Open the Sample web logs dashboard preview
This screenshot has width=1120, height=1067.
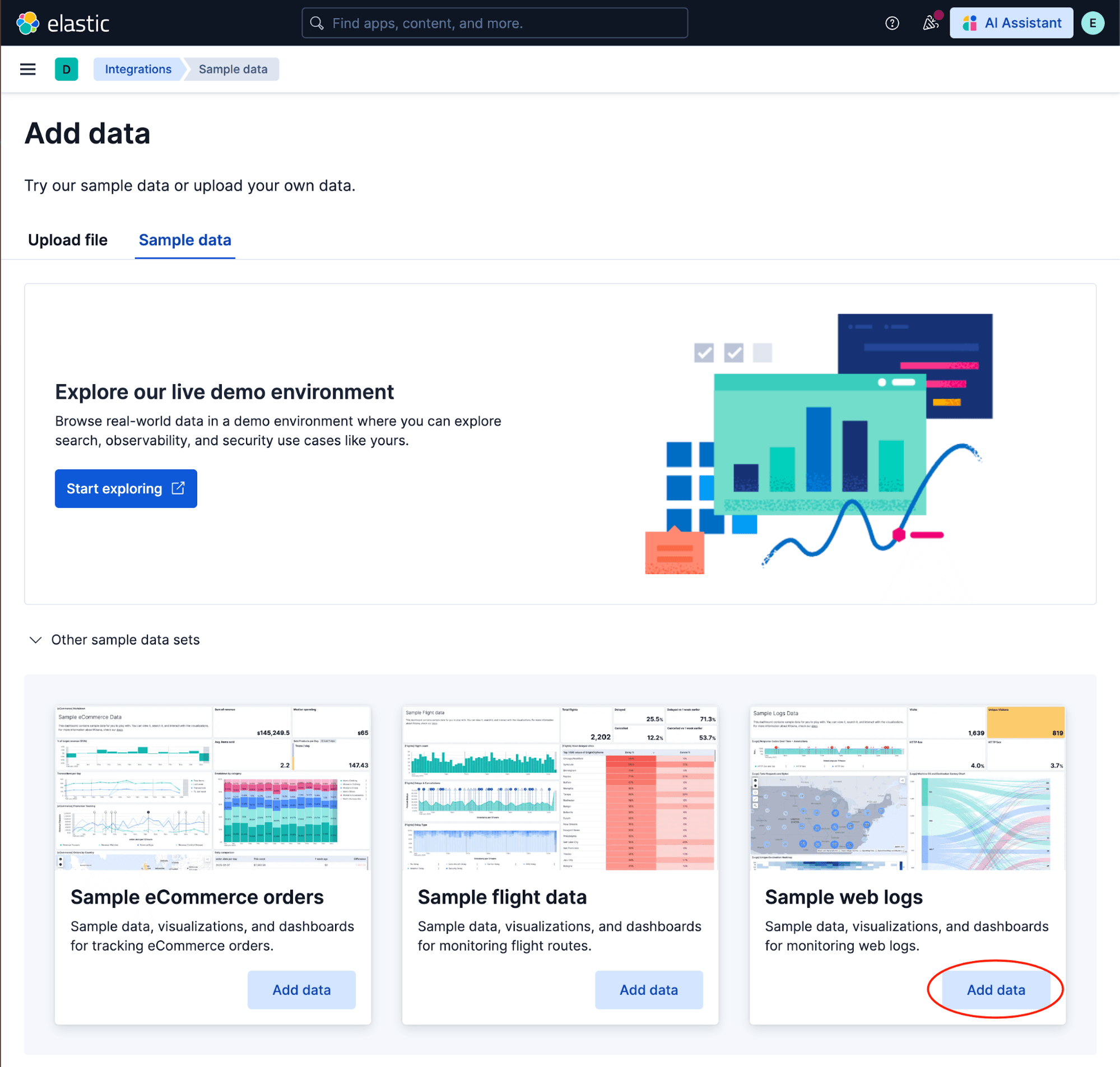click(x=907, y=789)
